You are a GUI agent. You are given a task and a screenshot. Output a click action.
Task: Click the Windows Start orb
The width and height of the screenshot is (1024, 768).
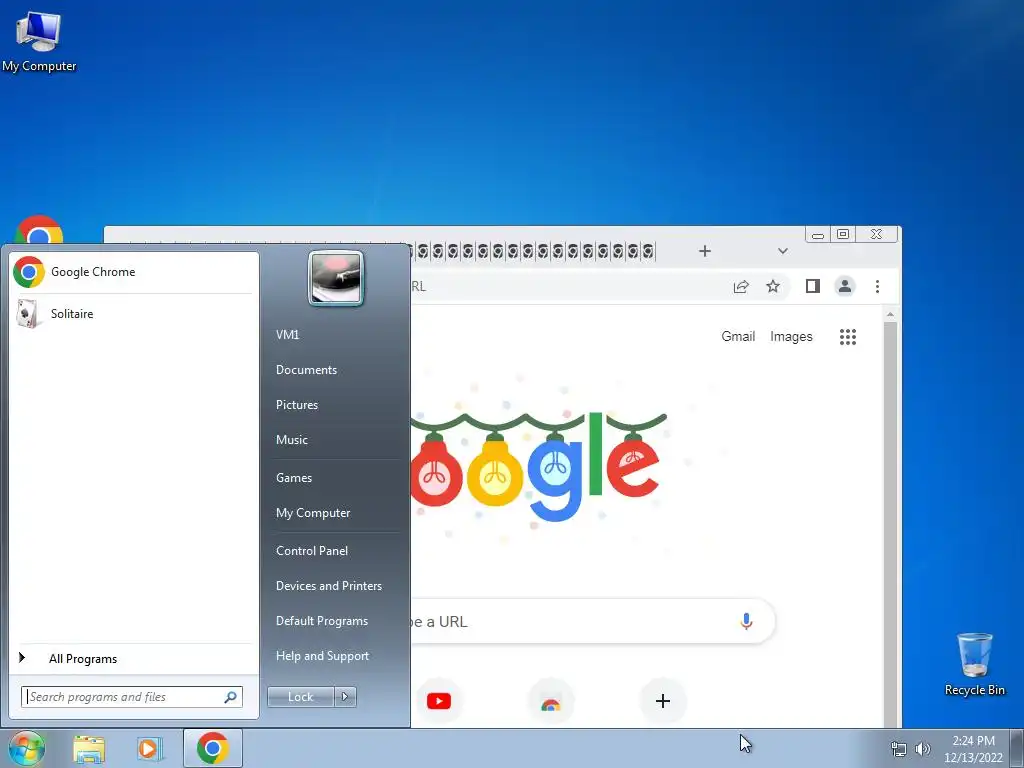click(x=25, y=748)
